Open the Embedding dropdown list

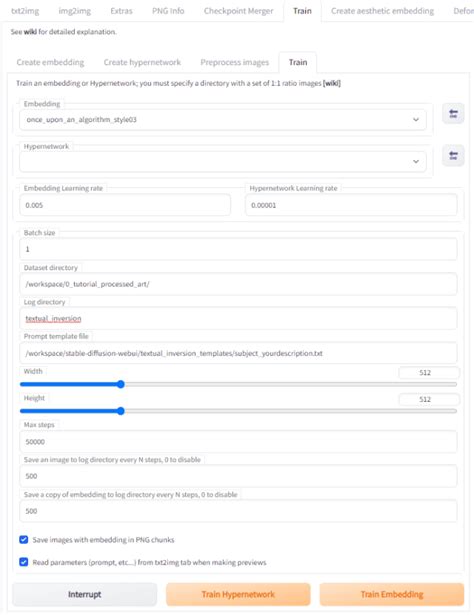[223, 120]
